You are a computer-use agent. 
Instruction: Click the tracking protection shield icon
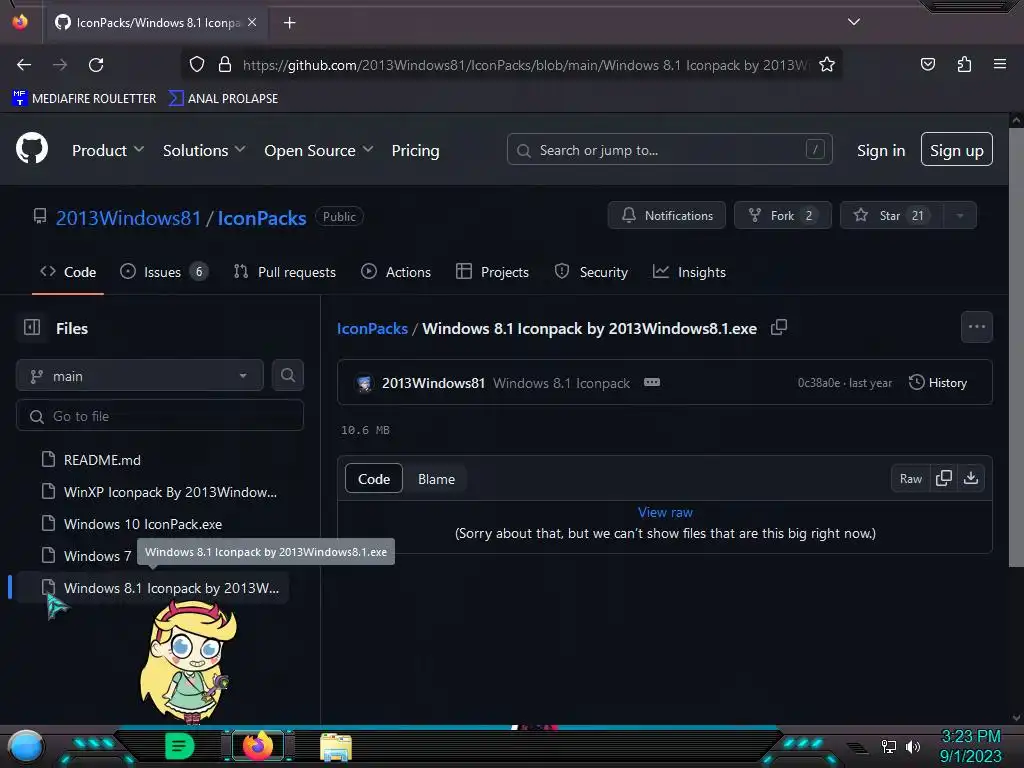(197, 65)
